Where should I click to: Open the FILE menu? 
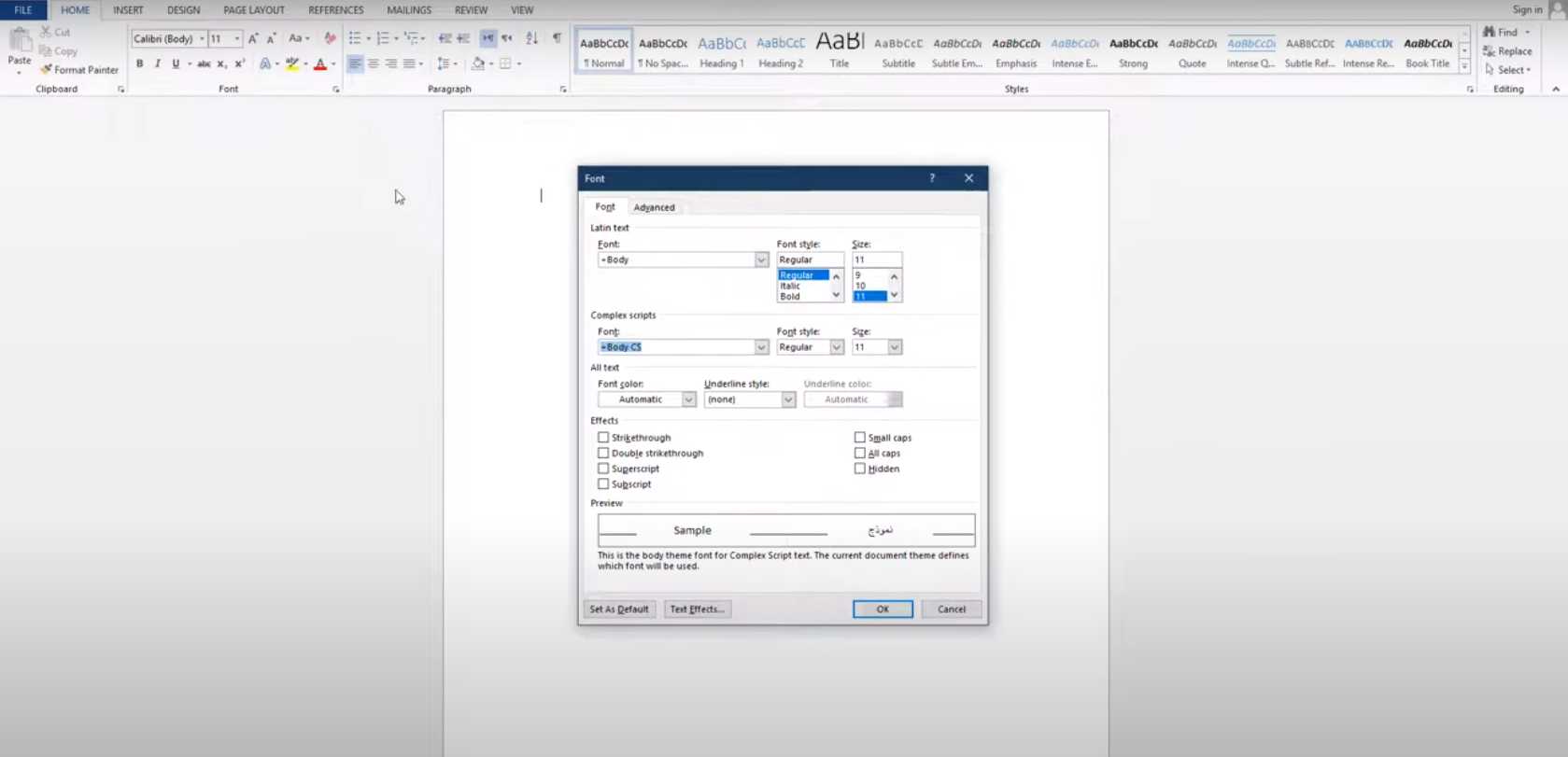[23, 10]
